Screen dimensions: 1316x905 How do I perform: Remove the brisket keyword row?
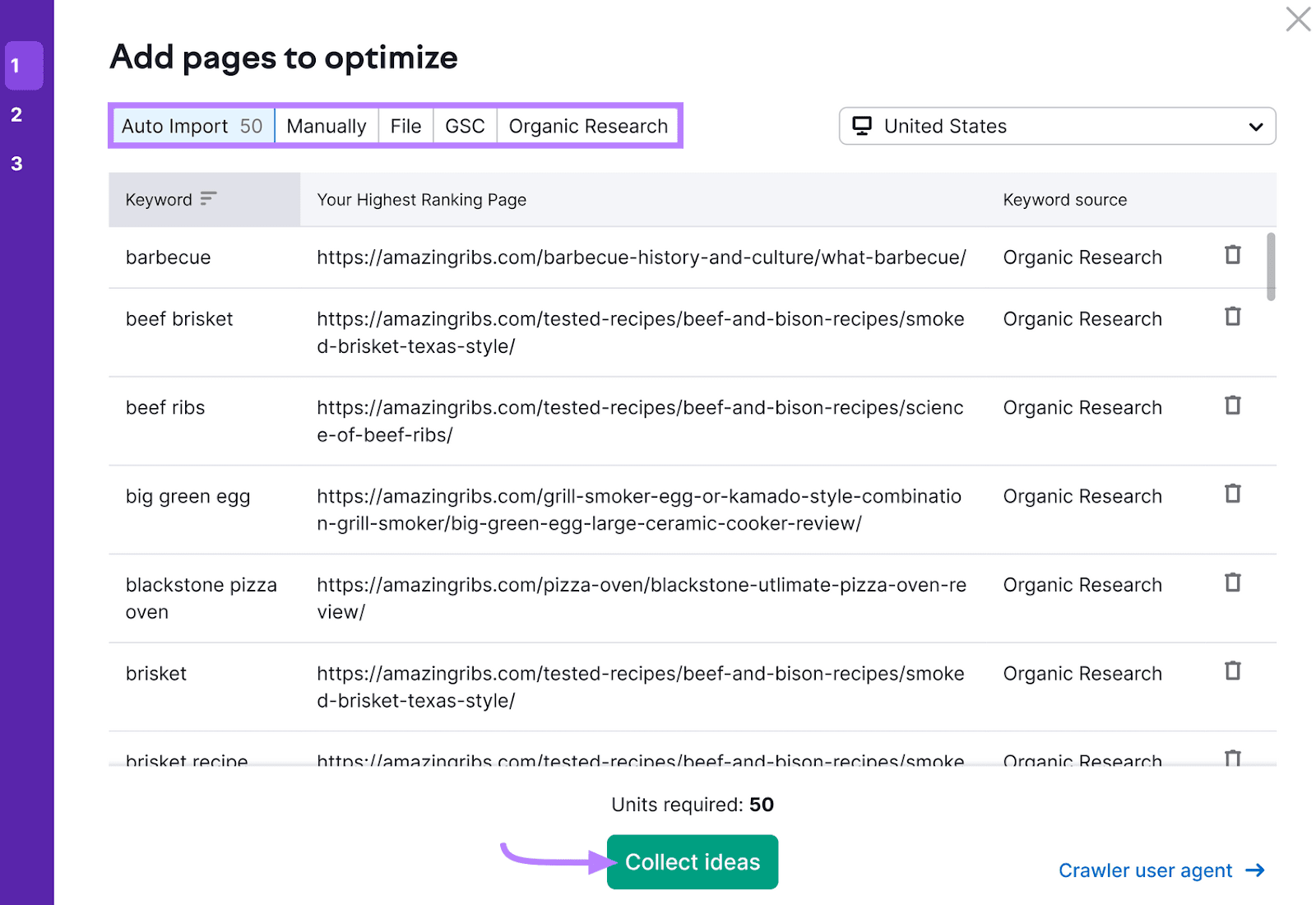(1232, 671)
